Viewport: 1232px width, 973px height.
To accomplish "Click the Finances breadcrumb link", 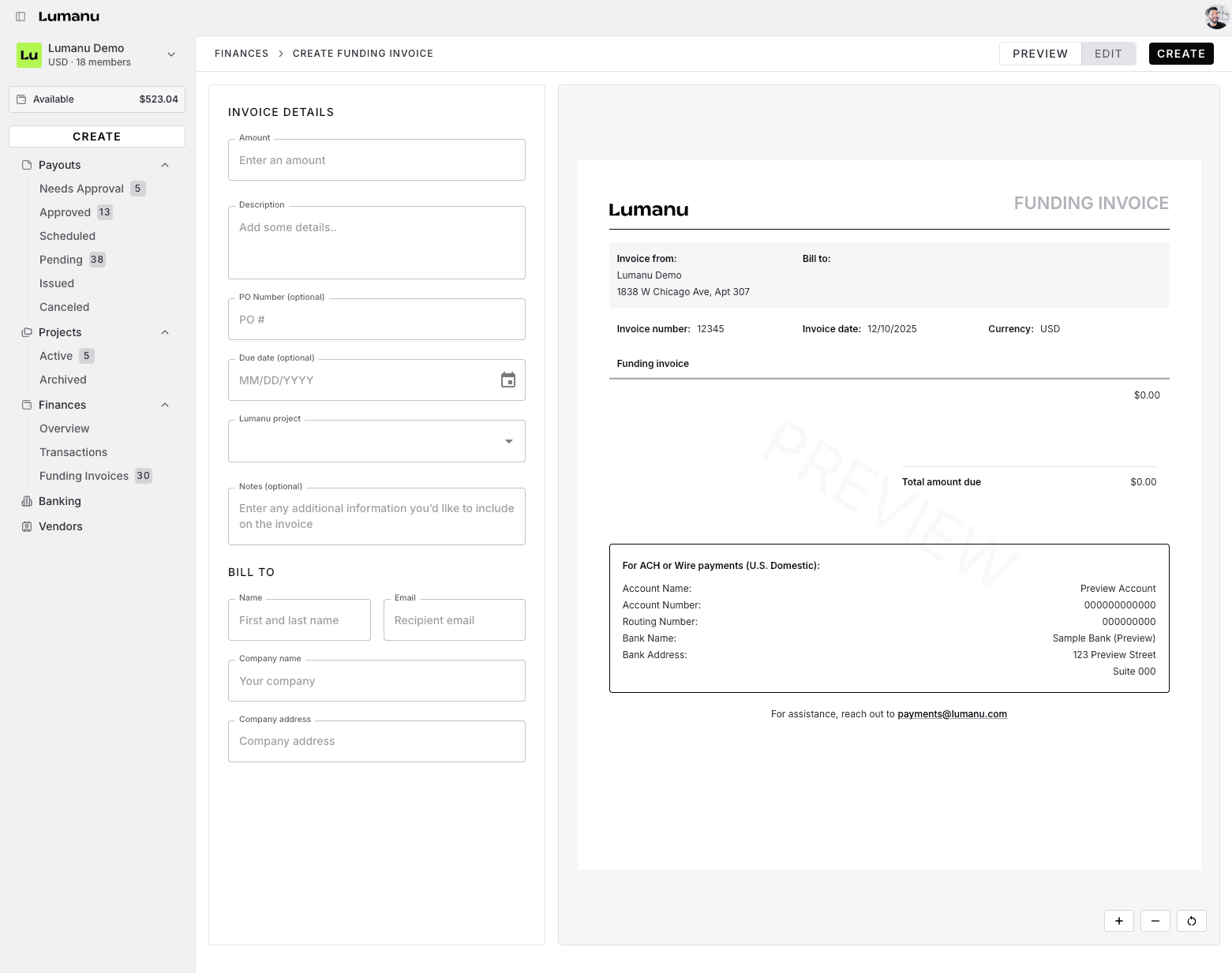I will [x=242, y=54].
